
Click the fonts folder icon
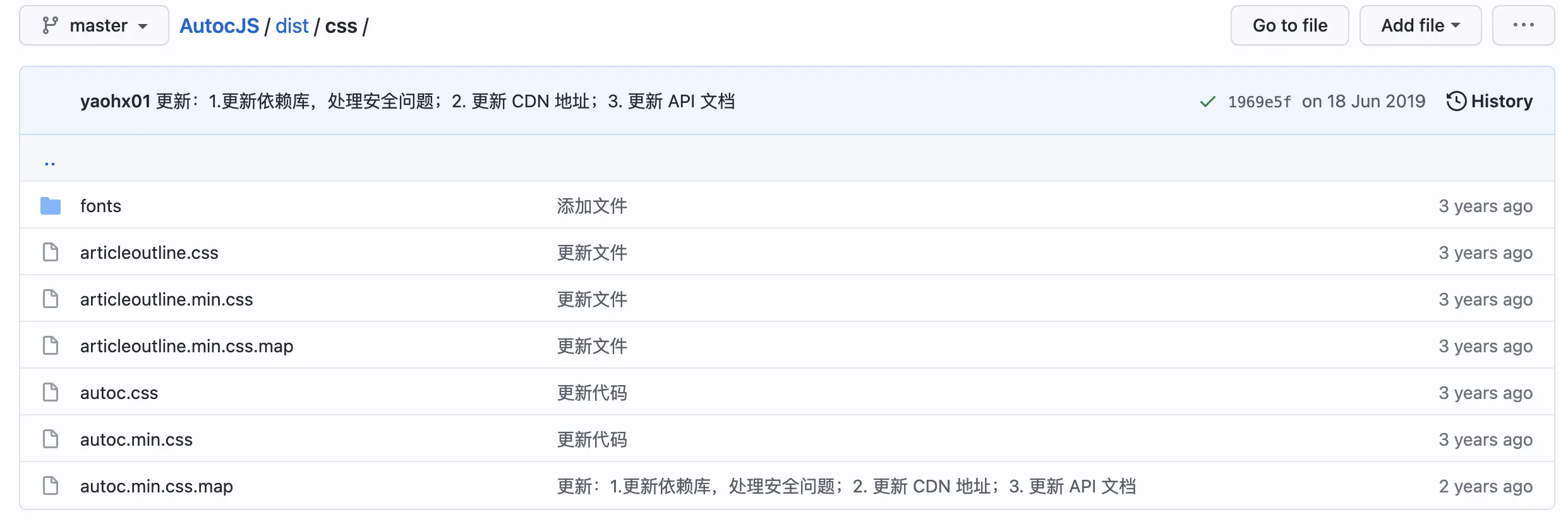(x=51, y=206)
